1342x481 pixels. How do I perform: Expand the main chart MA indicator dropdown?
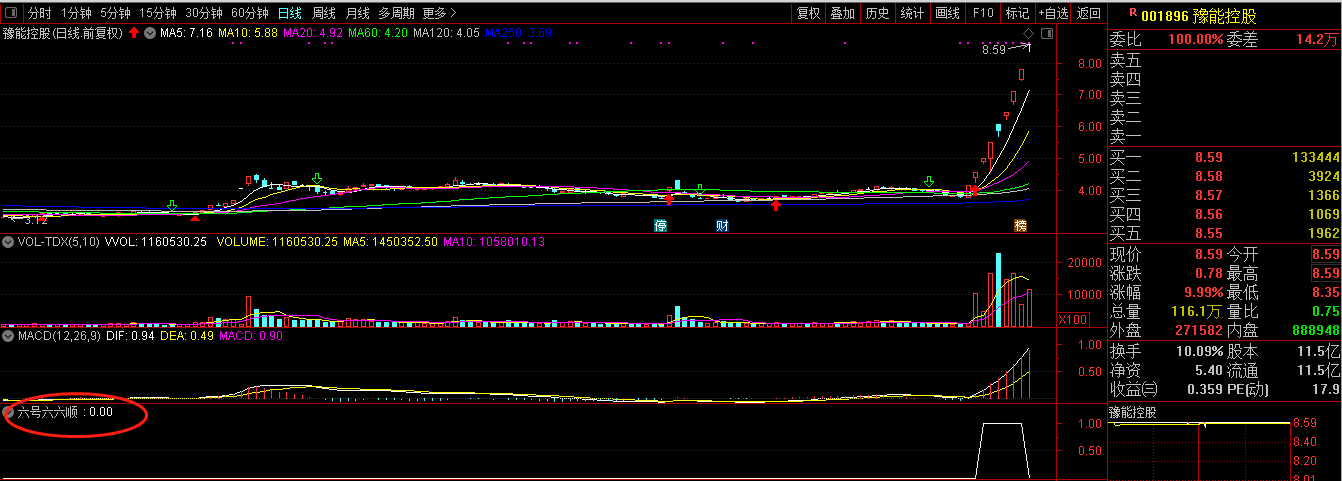(x=150, y=33)
